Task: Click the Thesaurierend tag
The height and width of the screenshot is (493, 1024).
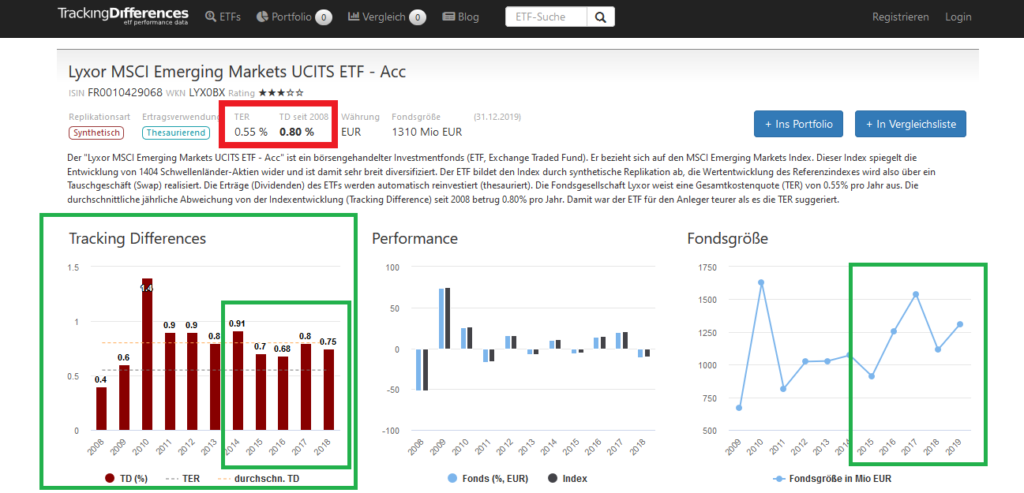Action: click(x=176, y=133)
